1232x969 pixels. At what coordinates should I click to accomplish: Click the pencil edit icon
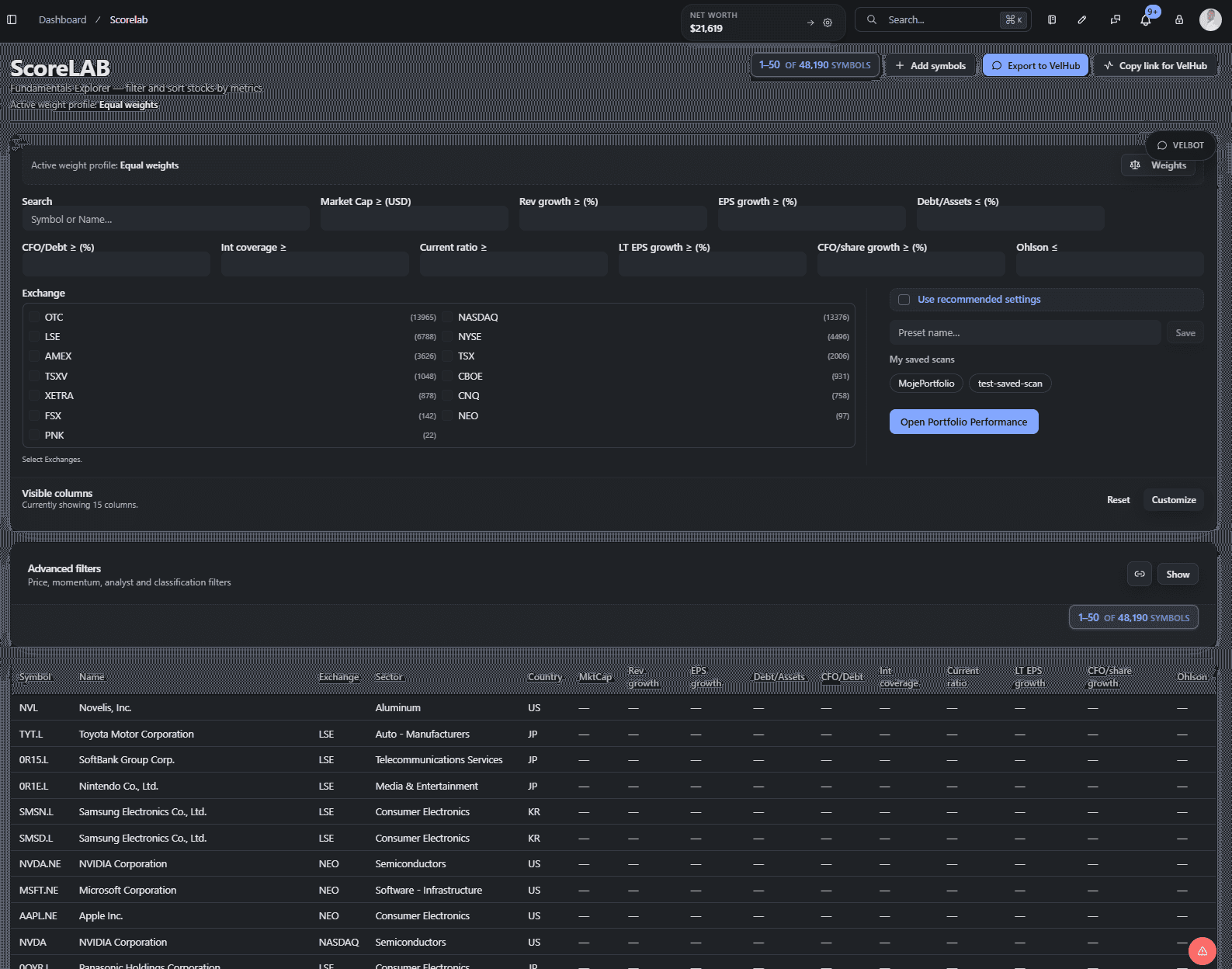[x=1082, y=19]
